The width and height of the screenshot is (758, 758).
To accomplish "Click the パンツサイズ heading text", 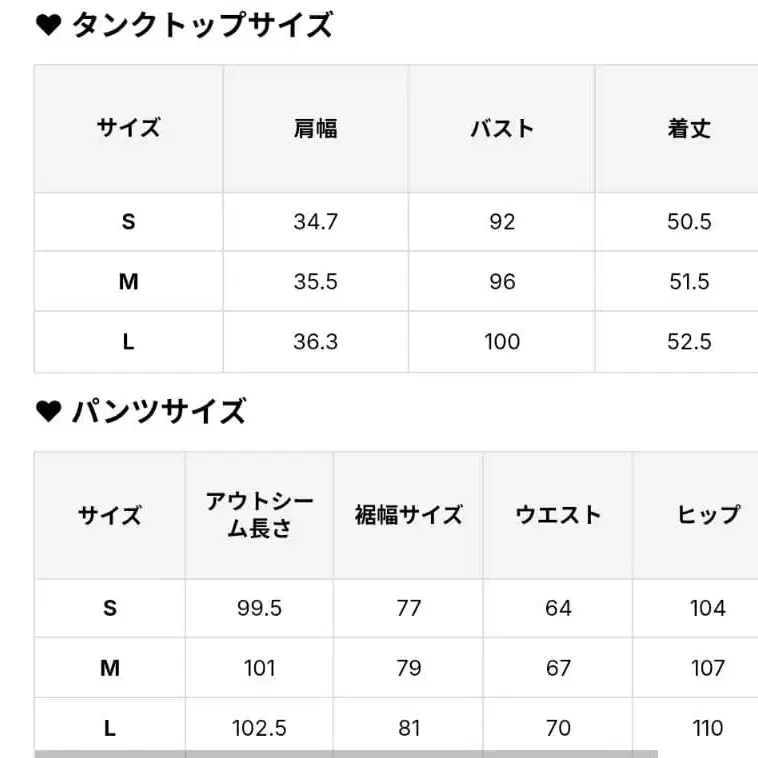I will (x=159, y=412).
